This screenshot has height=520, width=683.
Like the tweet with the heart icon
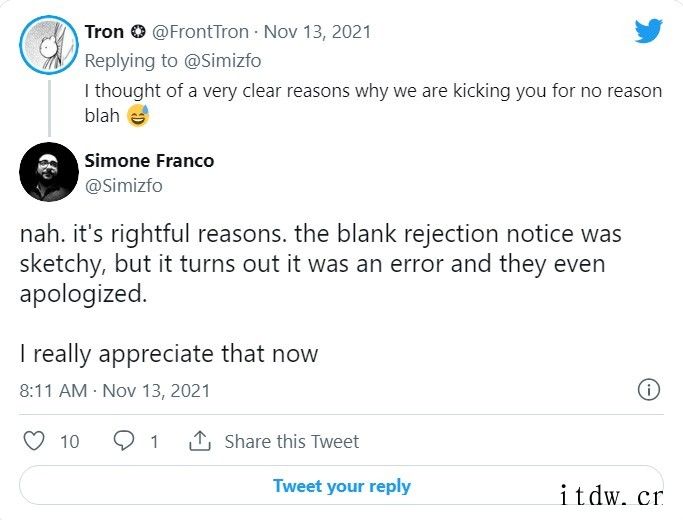pos(34,441)
